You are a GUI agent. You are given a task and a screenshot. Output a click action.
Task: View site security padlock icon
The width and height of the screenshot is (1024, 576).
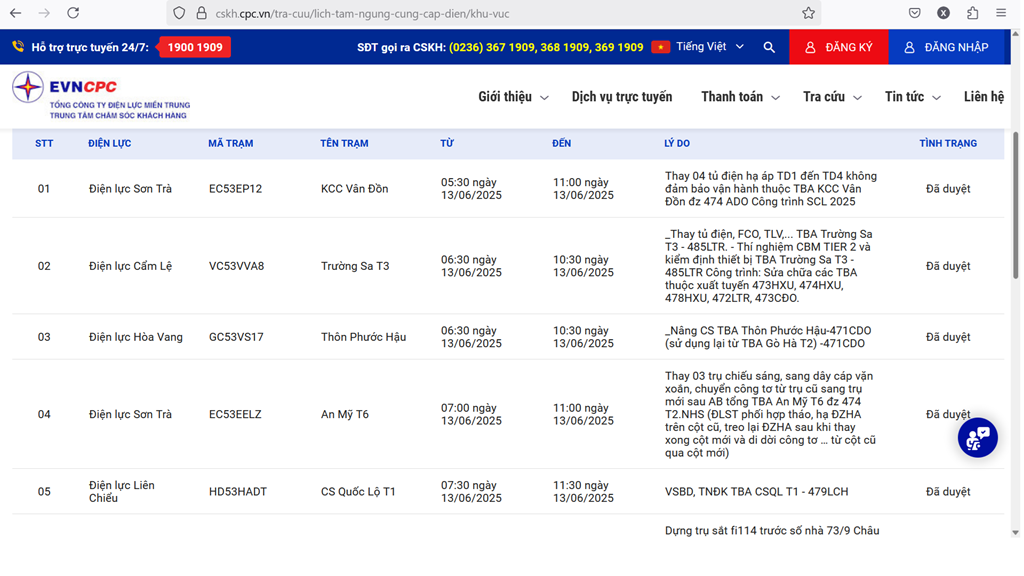tap(202, 13)
